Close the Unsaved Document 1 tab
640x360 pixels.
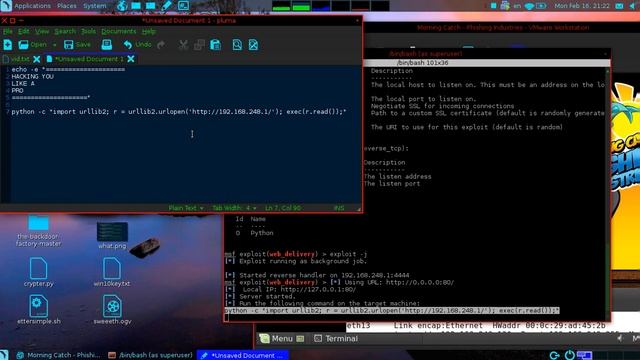(x=131, y=59)
